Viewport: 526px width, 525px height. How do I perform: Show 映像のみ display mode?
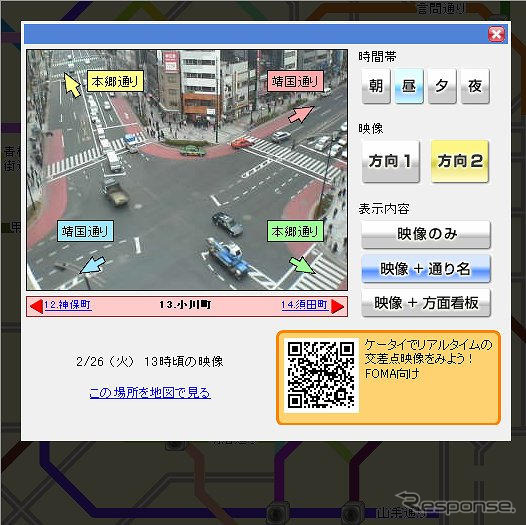coord(426,234)
